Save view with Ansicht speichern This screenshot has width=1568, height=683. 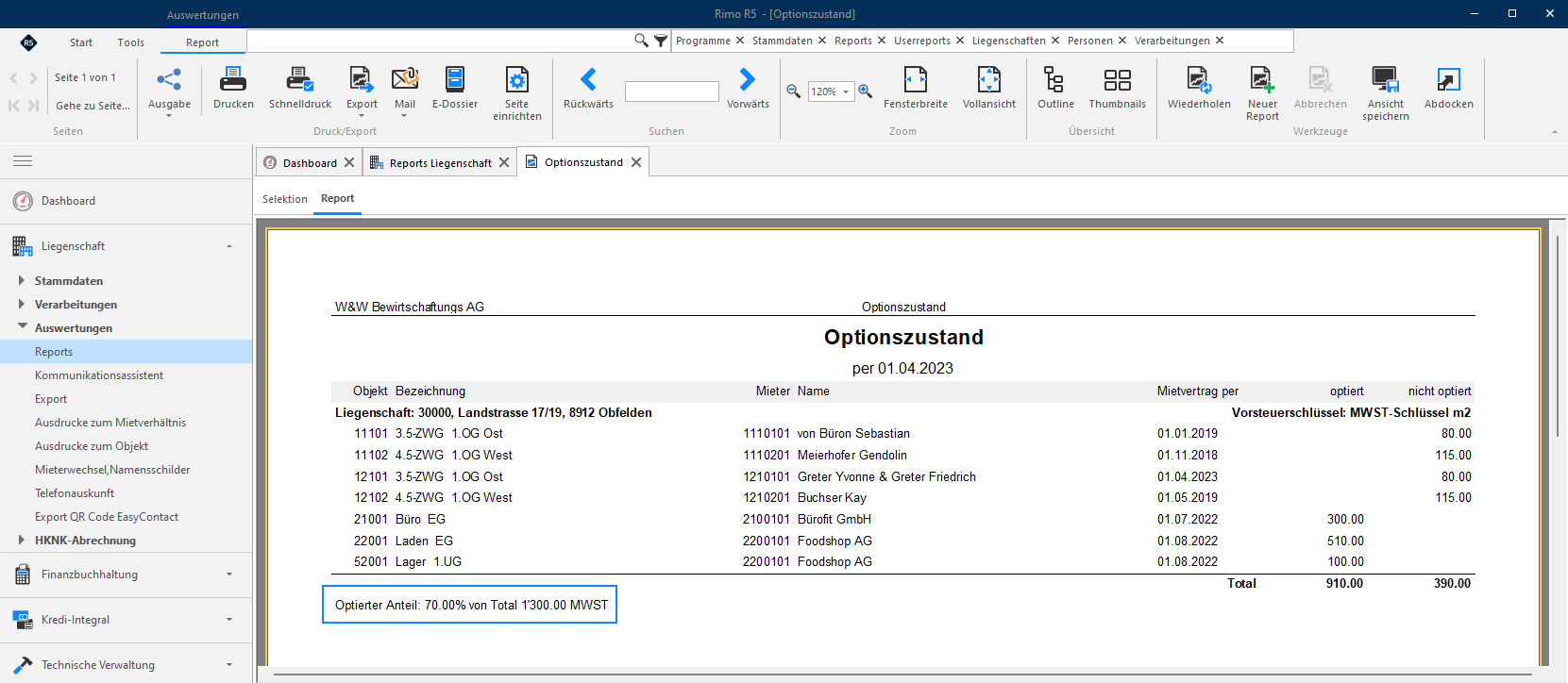(x=1386, y=93)
